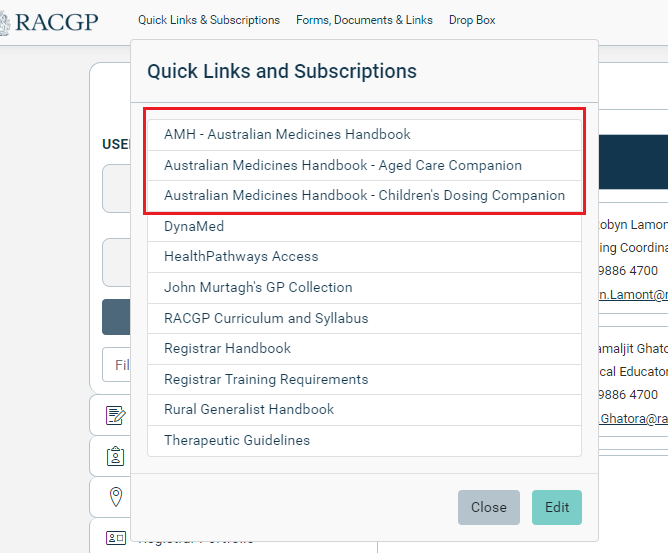669x554 pixels.
Task: Click the RACGP logo
Action: coord(50,21)
